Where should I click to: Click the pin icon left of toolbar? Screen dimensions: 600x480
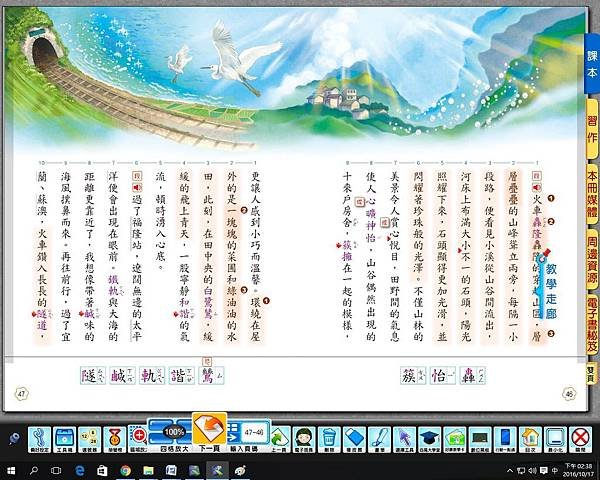pyautogui.click(x=15, y=439)
